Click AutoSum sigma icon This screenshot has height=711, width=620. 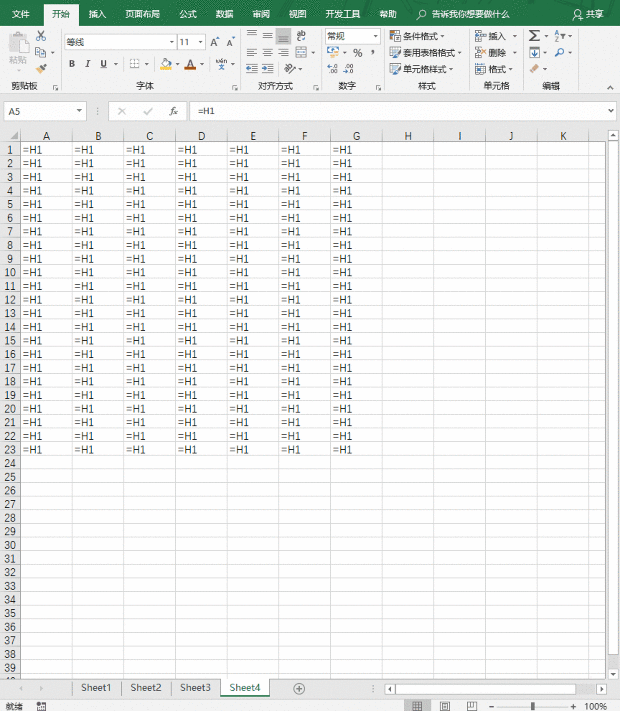click(534, 35)
